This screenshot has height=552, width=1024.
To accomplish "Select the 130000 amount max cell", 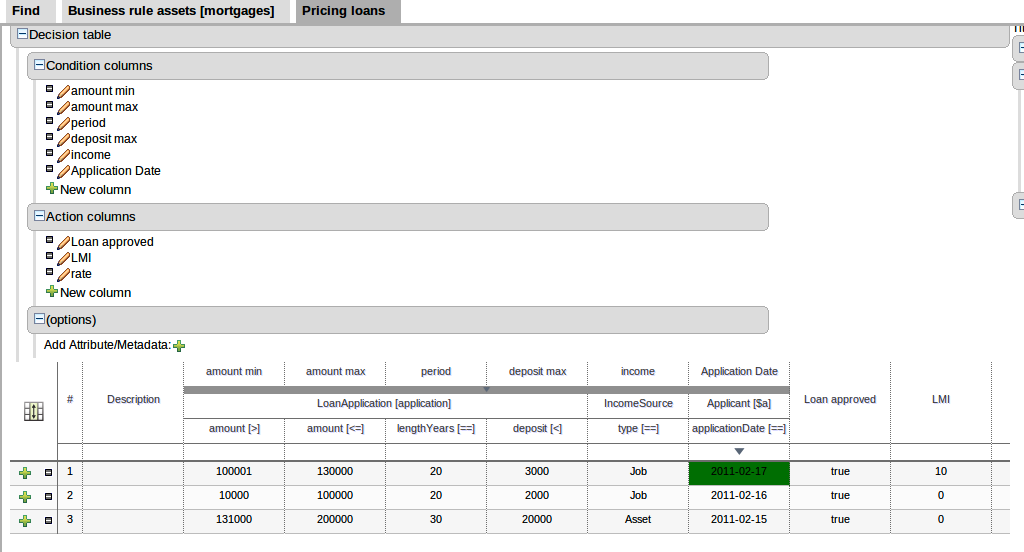I will 335,473.
